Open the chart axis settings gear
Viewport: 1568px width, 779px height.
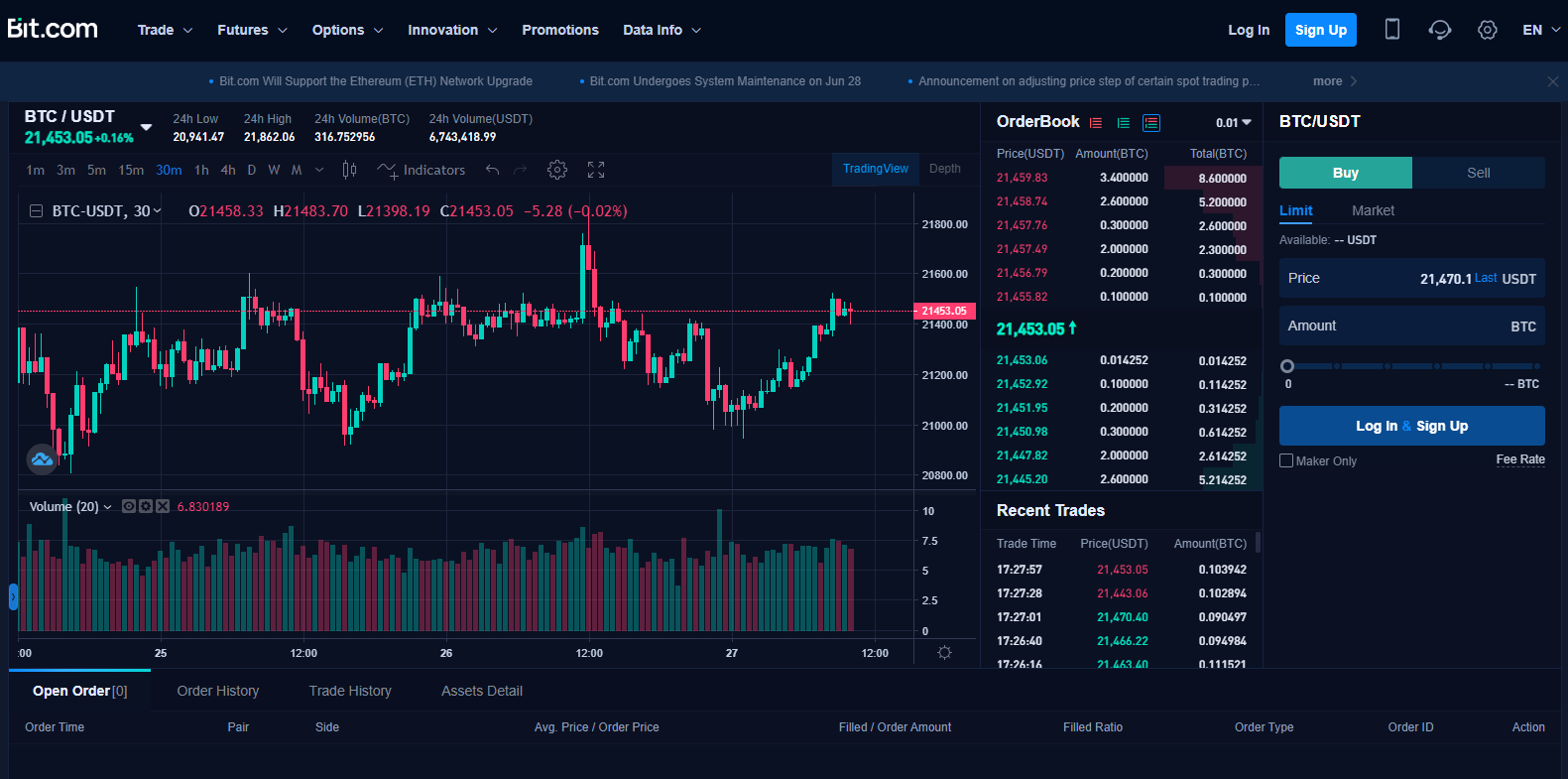tap(944, 652)
